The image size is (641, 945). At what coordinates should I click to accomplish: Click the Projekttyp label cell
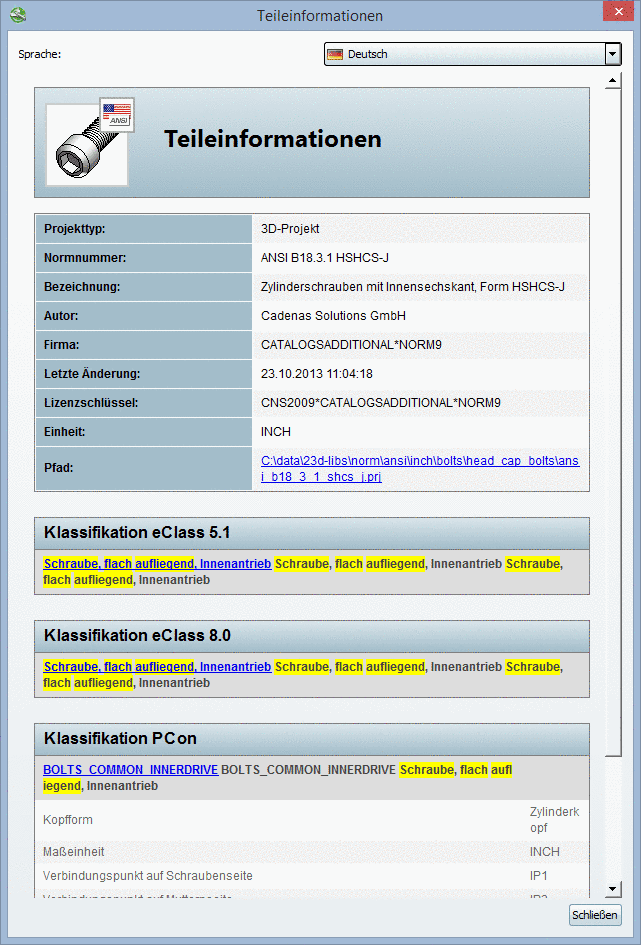(143, 229)
